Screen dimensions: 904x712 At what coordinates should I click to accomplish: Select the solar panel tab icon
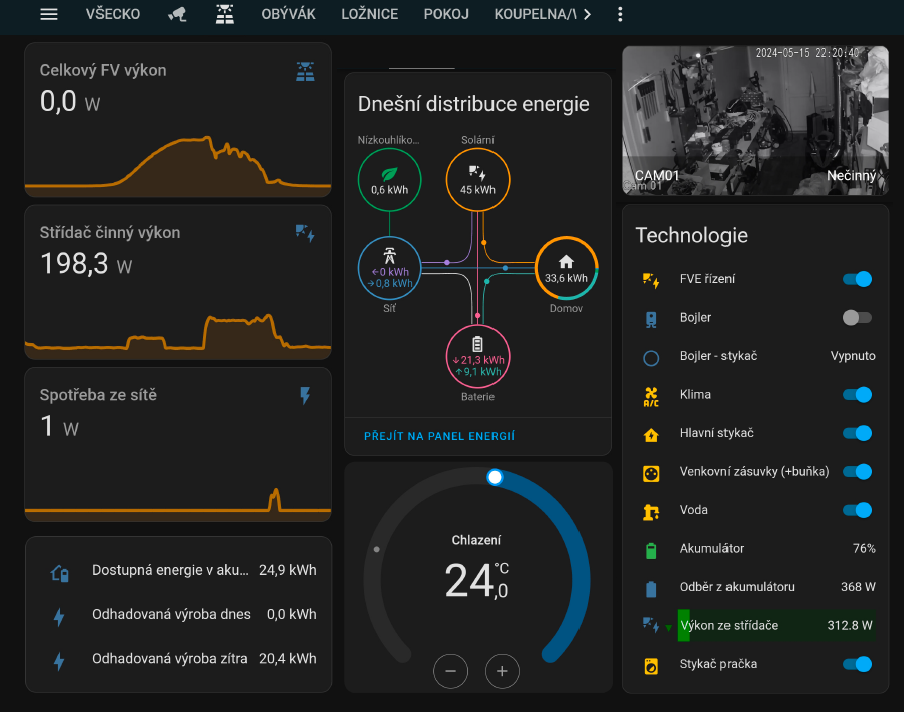[226, 14]
